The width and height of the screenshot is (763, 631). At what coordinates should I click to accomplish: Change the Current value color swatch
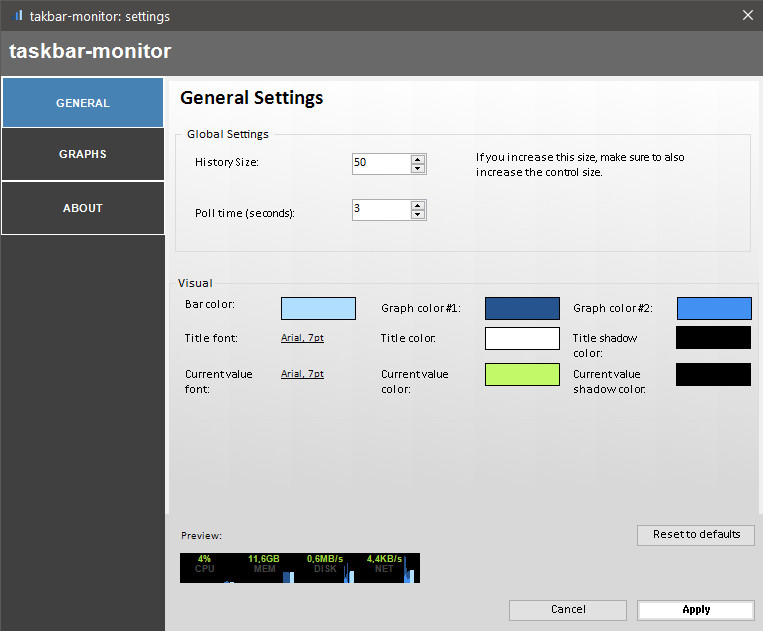click(x=522, y=375)
